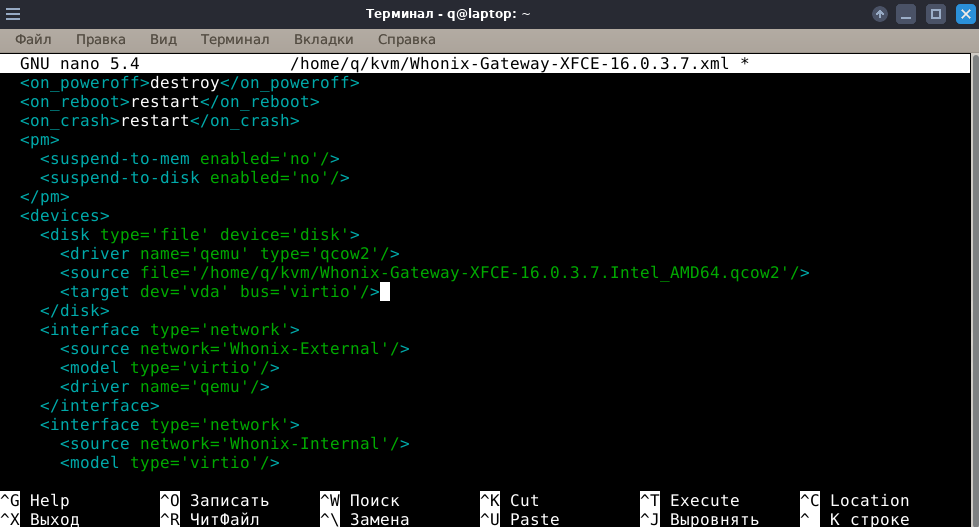Image resolution: width=979 pixels, height=527 pixels.
Task: Minimize the terminal window
Action: 907,14
